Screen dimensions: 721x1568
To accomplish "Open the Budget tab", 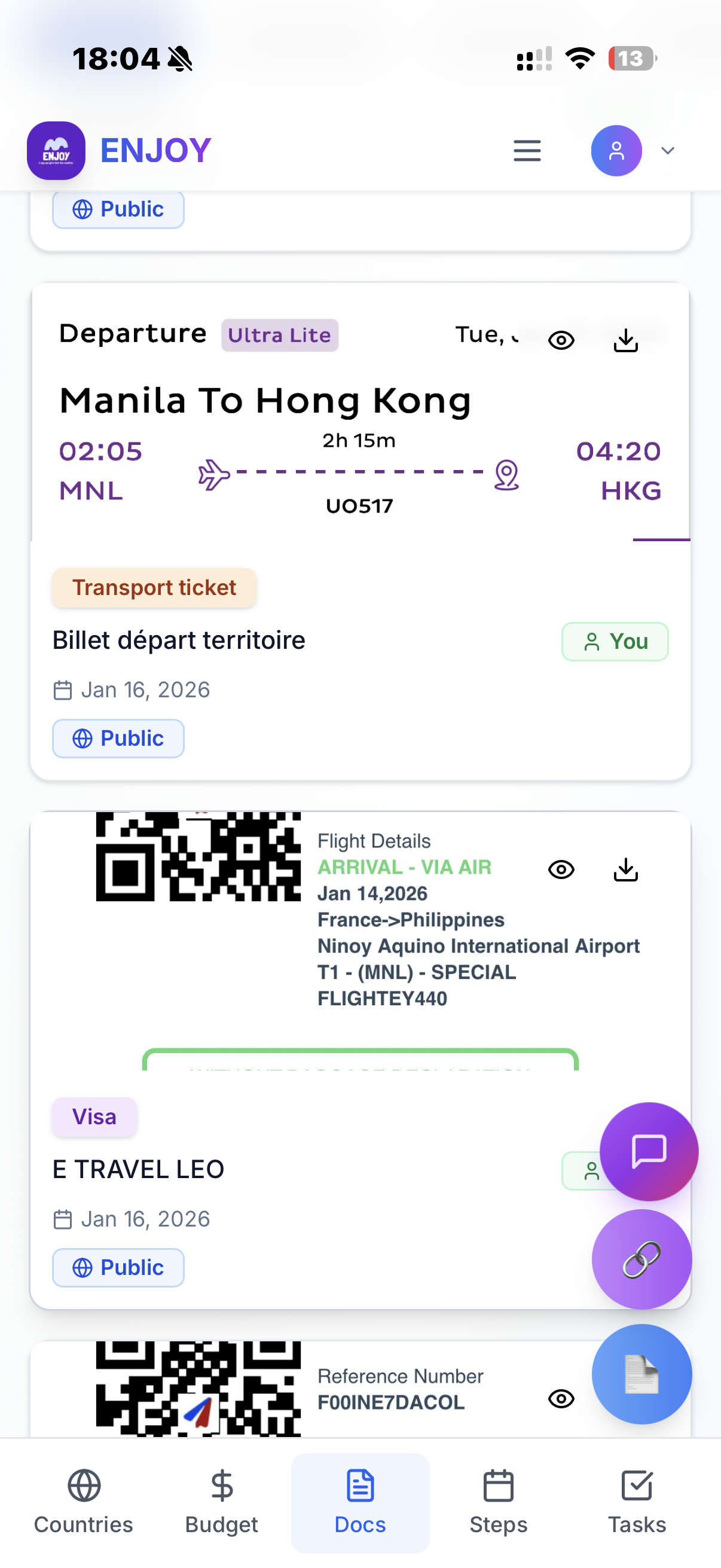I will click(221, 1502).
